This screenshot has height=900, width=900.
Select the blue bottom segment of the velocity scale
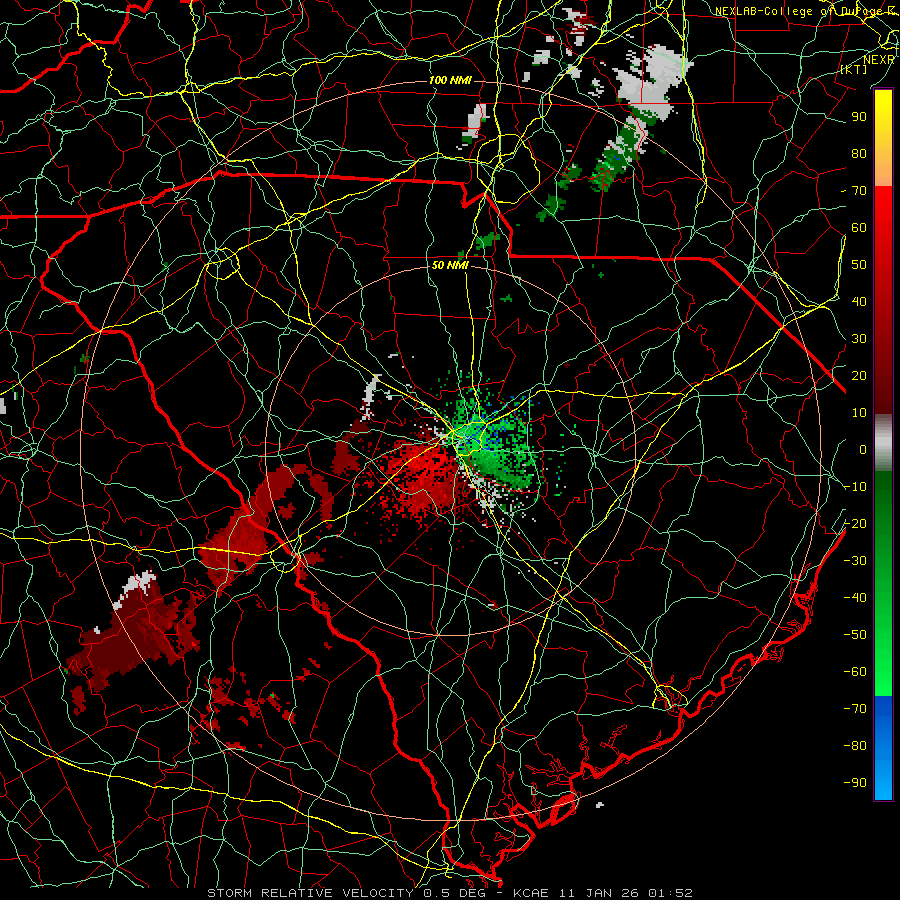pos(883,747)
